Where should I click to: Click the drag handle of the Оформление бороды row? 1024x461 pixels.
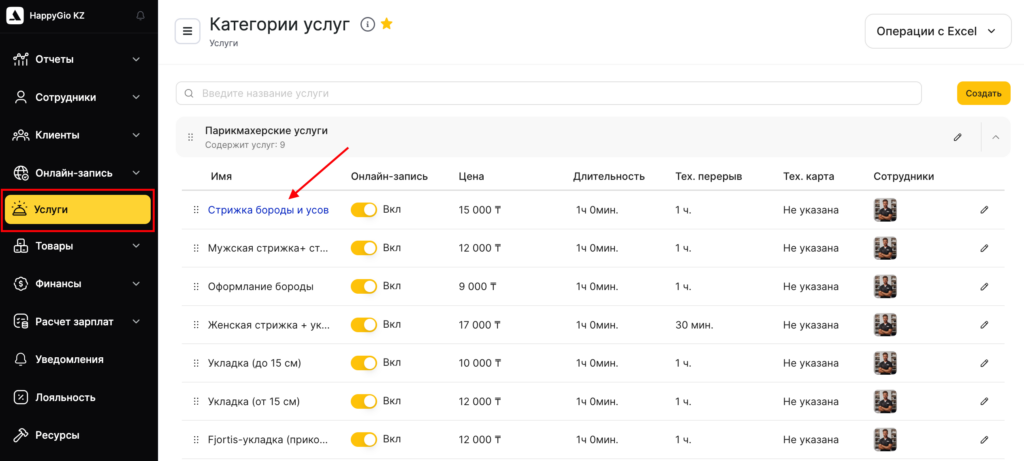coord(196,287)
